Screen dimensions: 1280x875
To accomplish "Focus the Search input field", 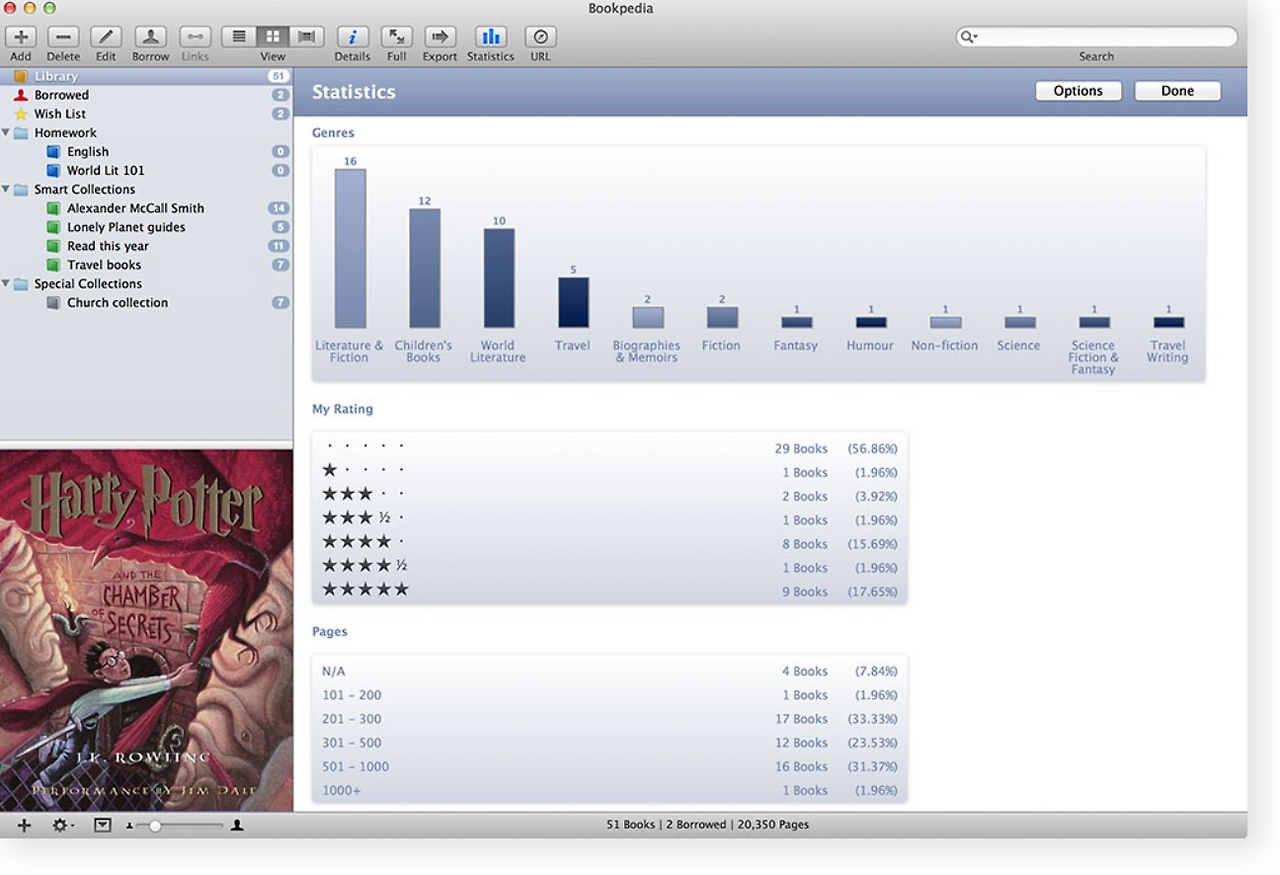I will pos(1097,37).
